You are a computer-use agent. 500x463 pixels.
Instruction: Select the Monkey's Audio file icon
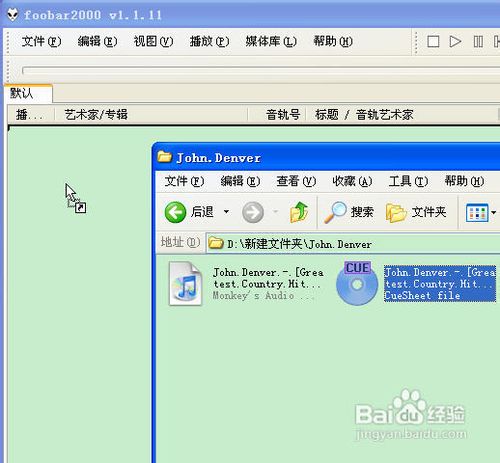185,284
